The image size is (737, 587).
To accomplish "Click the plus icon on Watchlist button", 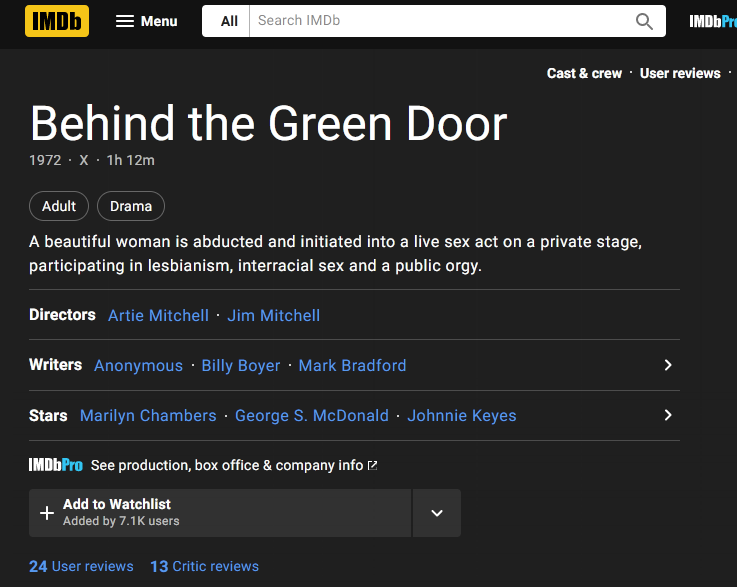I will click(47, 513).
